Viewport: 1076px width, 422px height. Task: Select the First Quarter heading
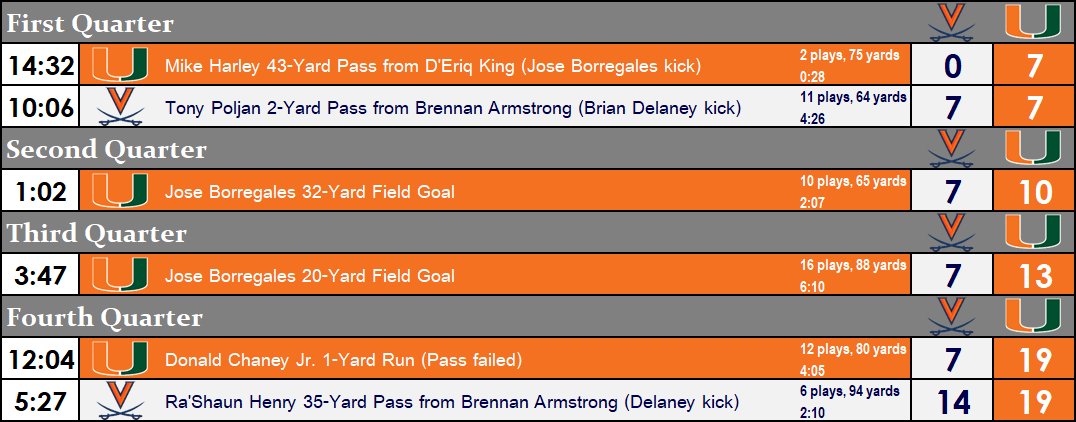point(90,23)
